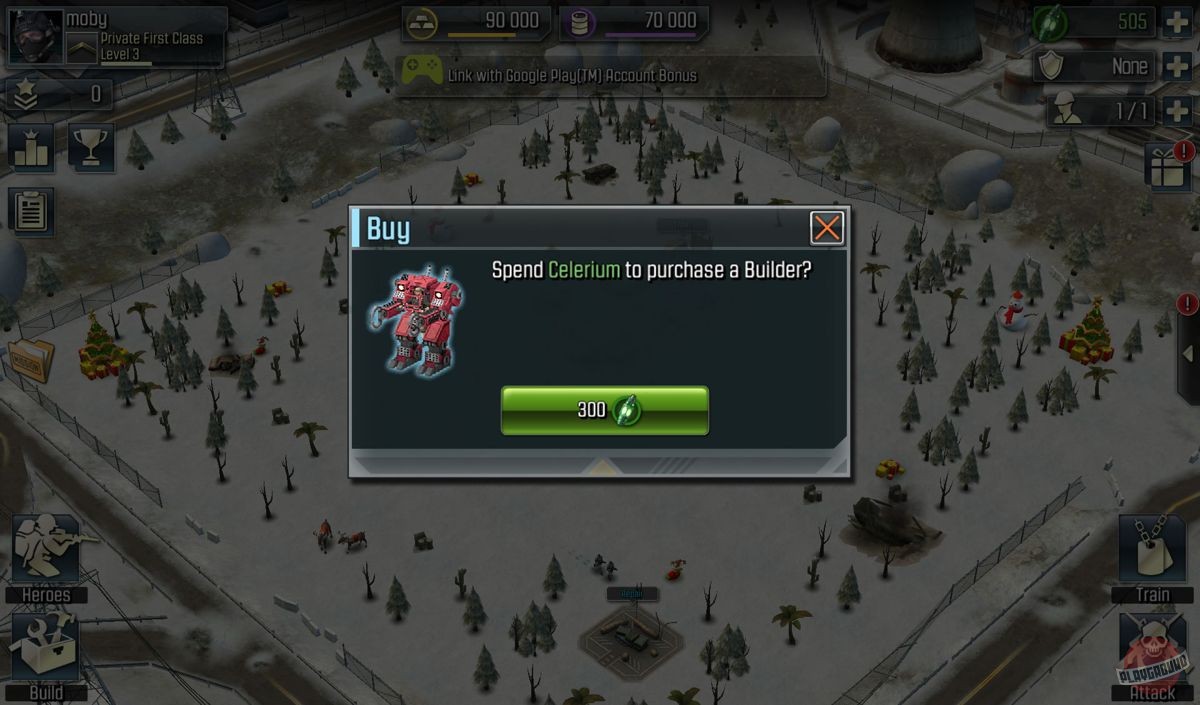
Task: Tap the purple resource bar showing 70 000
Action: coord(634,22)
